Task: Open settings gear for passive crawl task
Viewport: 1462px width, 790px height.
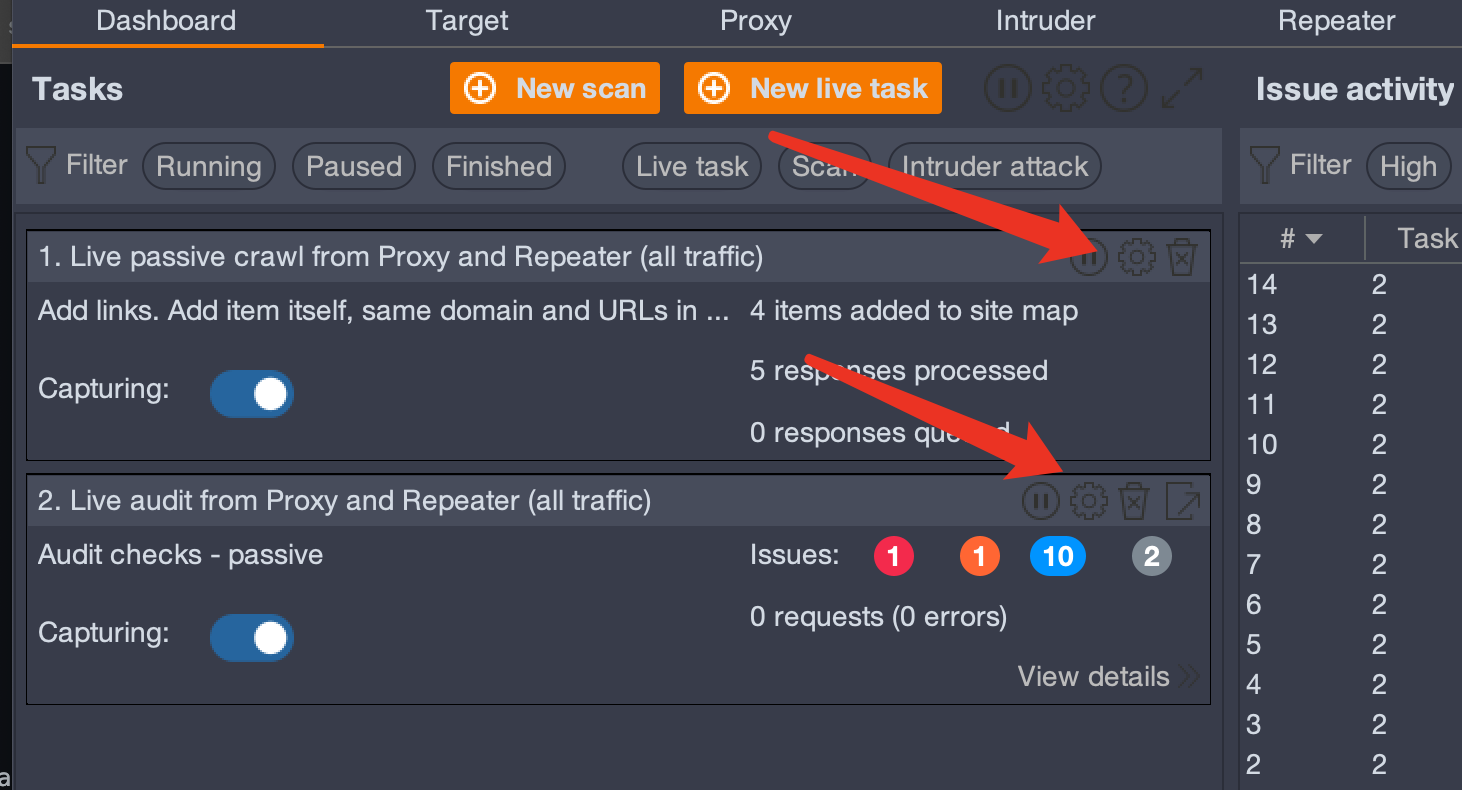Action: click(1137, 258)
